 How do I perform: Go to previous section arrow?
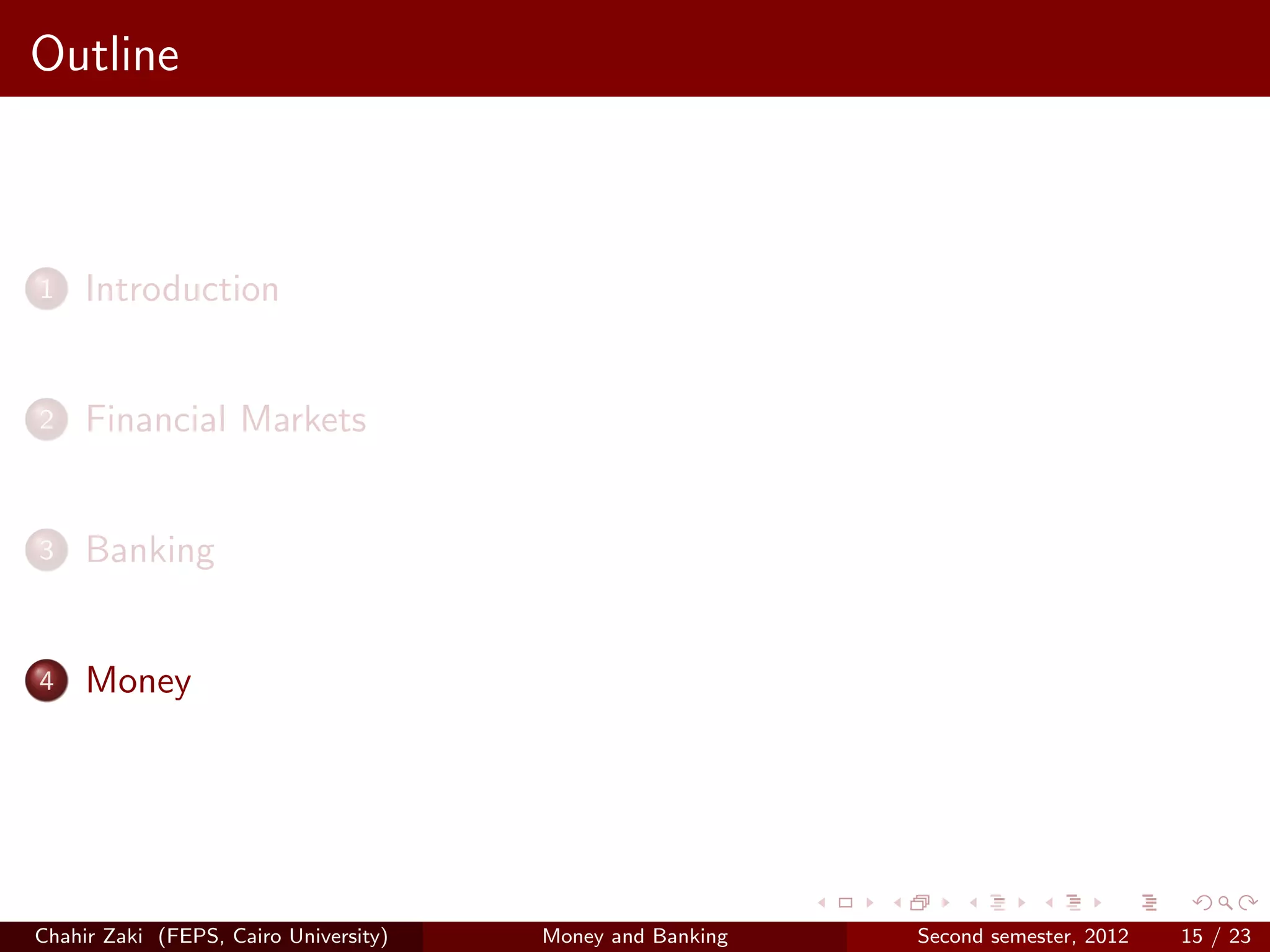click(1049, 903)
